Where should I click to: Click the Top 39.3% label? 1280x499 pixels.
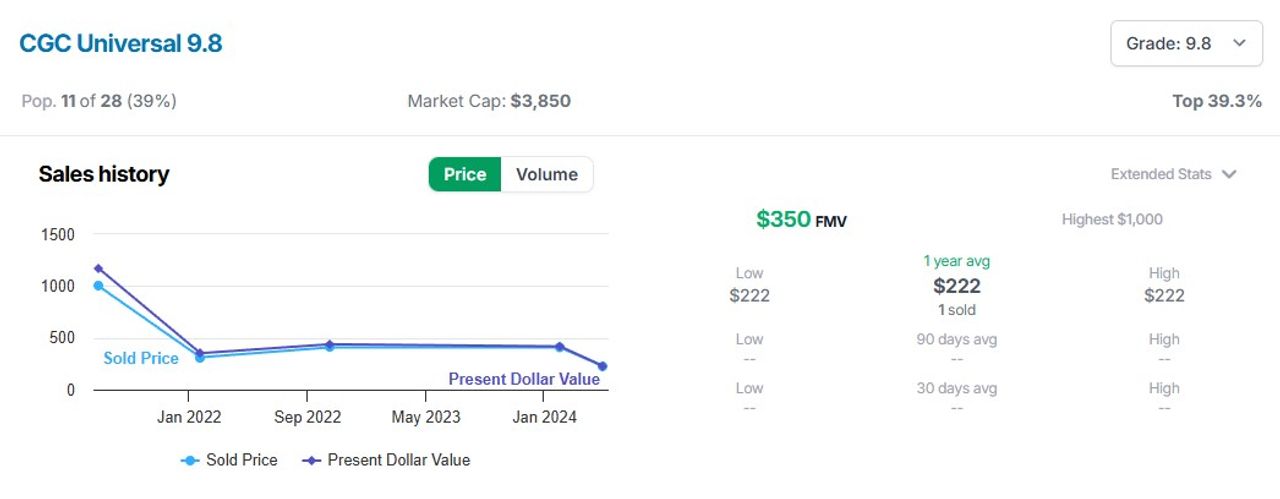(x=1216, y=101)
